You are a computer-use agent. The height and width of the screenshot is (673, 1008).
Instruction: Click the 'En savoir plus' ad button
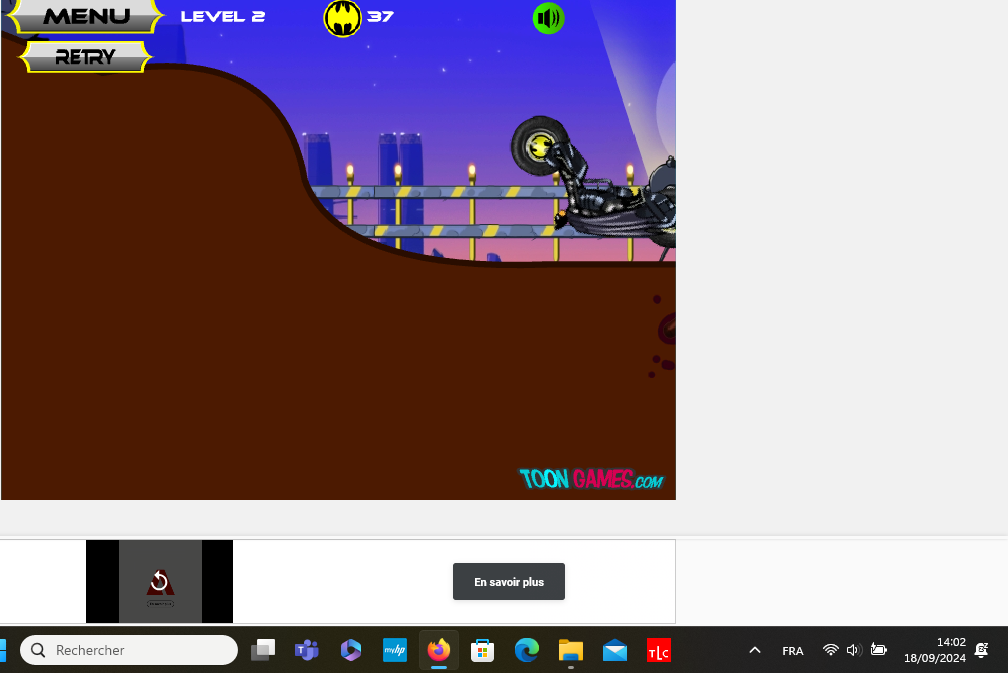pos(509,582)
